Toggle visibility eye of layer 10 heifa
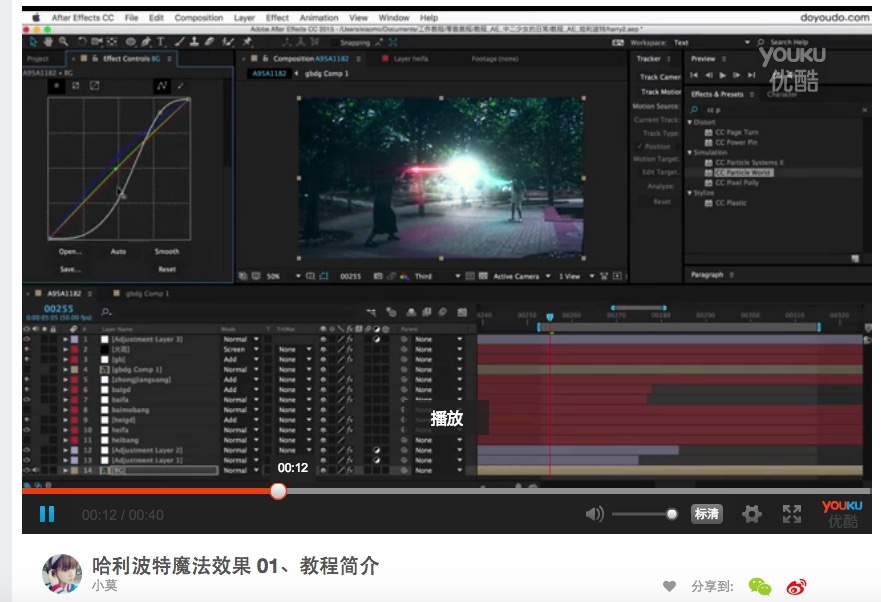The height and width of the screenshot is (602, 881). click(x=27, y=430)
